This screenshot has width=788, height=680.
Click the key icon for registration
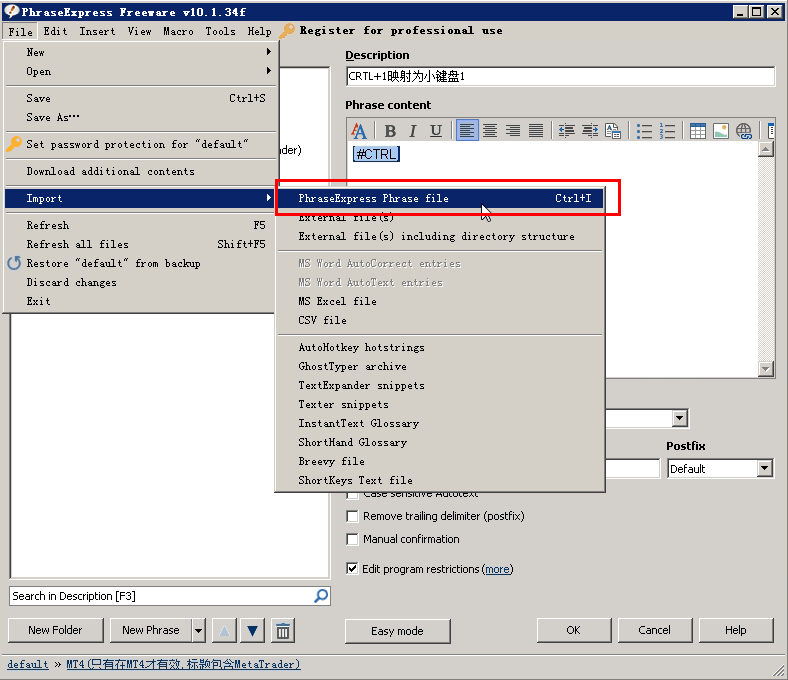287,31
